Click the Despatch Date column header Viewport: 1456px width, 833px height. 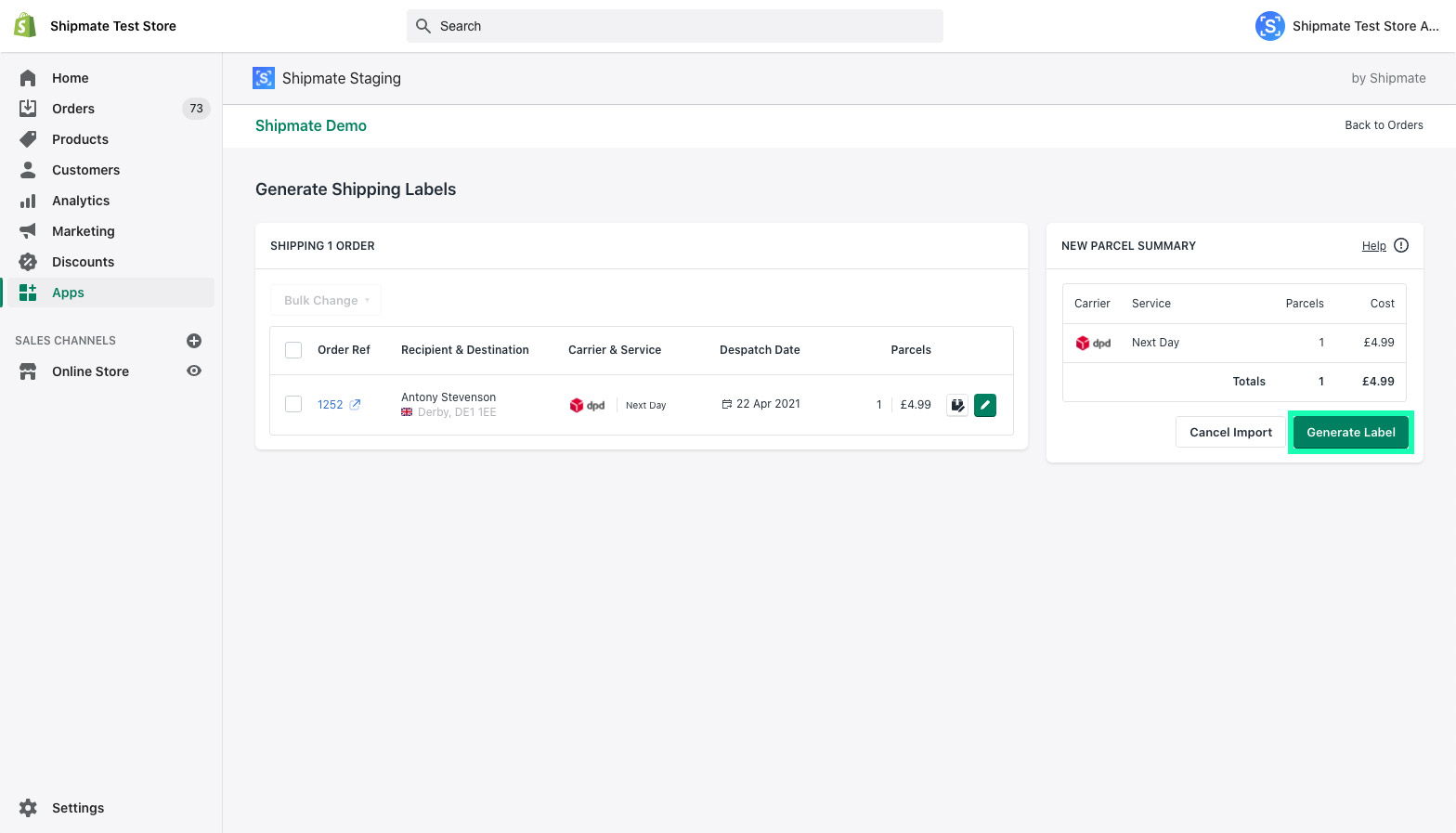click(760, 350)
